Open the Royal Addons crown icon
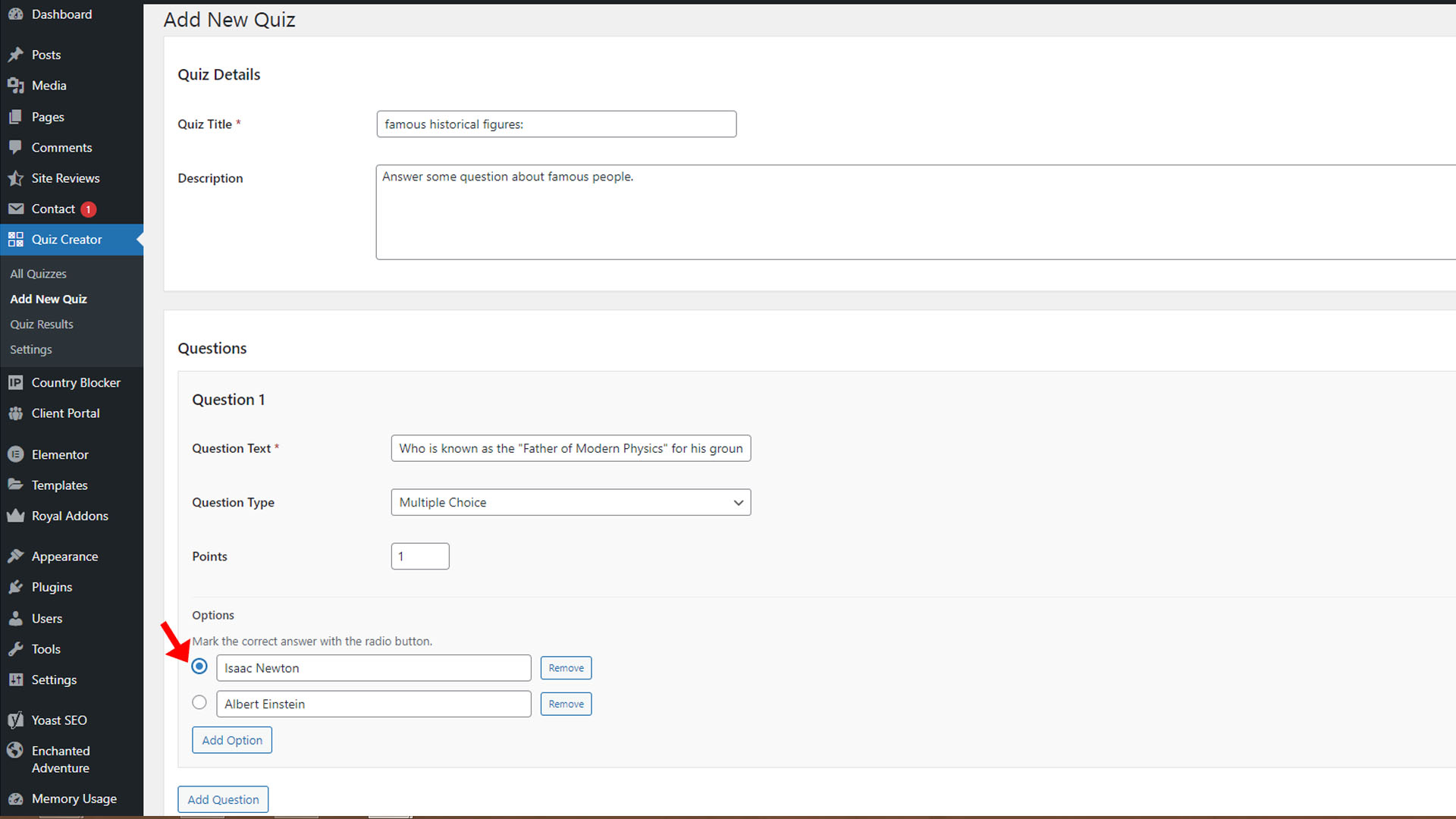The height and width of the screenshot is (819, 1456). tap(16, 516)
